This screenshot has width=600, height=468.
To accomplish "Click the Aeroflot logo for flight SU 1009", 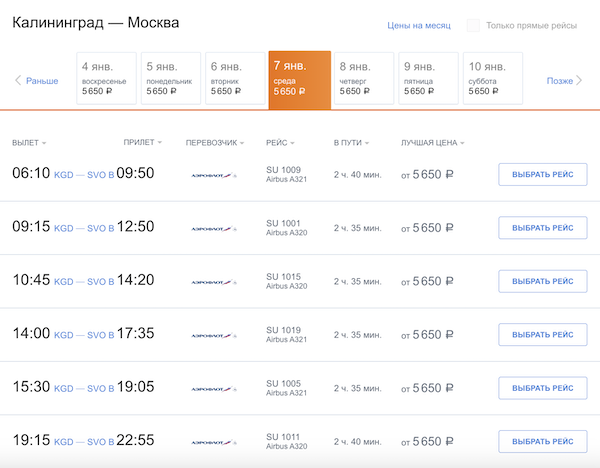I will click(x=213, y=174).
